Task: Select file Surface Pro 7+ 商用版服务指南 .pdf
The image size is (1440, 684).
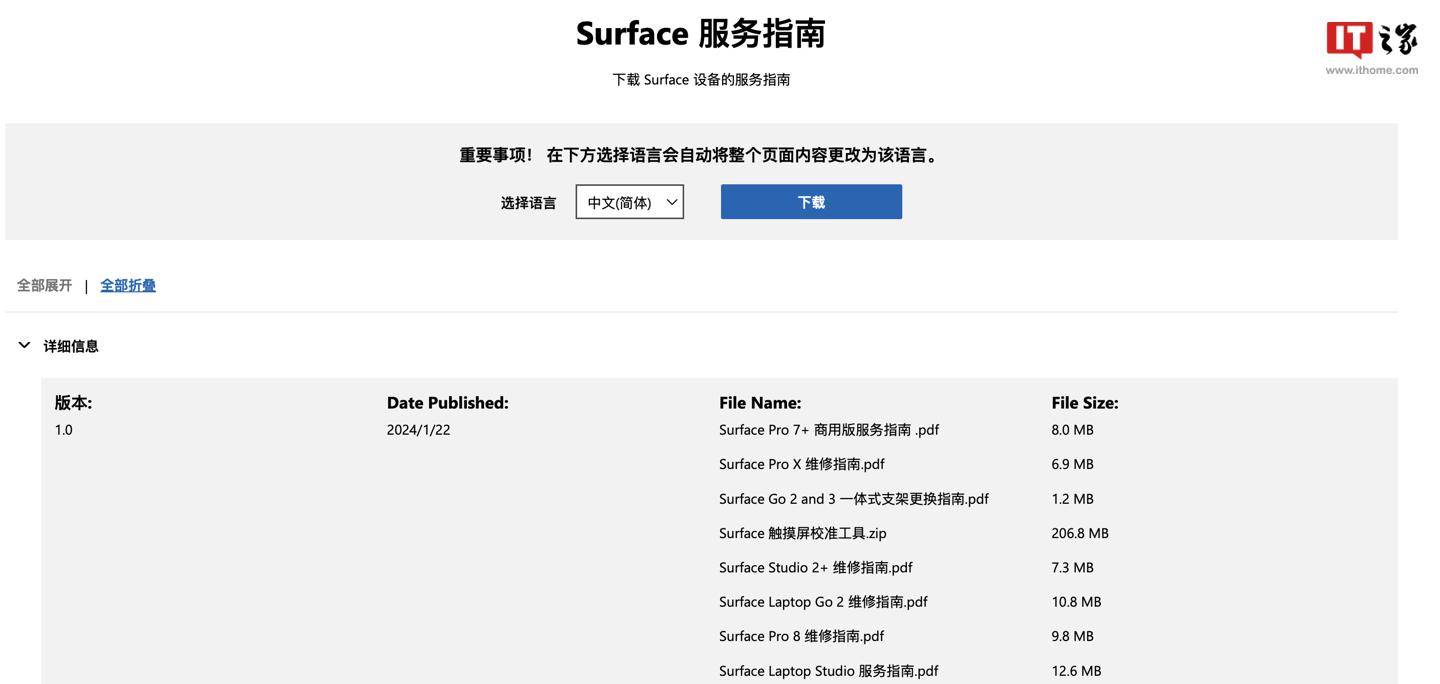Action: pyautogui.click(x=829, y=430)
